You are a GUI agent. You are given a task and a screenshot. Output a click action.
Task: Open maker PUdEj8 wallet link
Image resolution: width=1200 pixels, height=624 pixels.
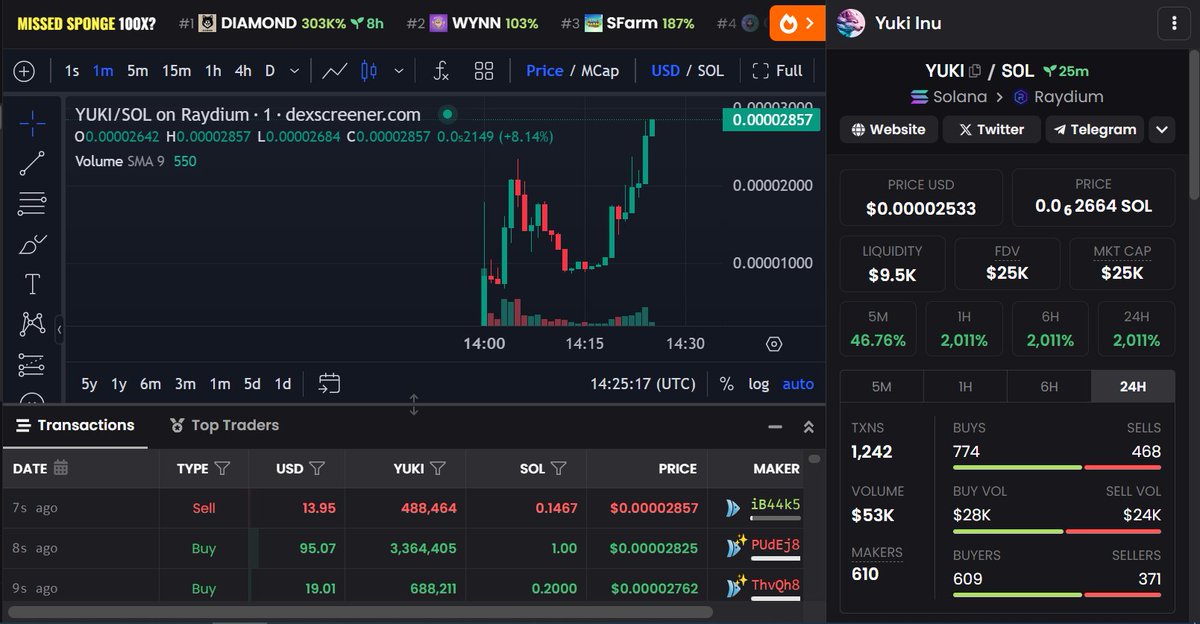coord(775,545)
